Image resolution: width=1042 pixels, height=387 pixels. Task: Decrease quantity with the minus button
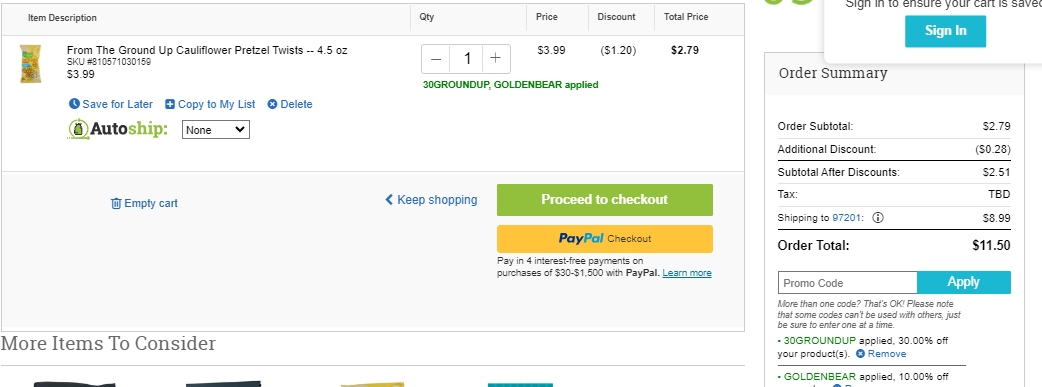(436, 59)
